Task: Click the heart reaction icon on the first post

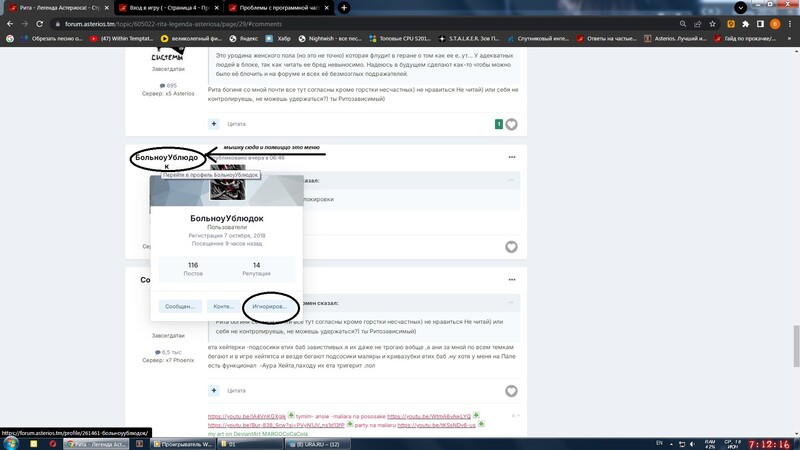Action: click(512, 124)
